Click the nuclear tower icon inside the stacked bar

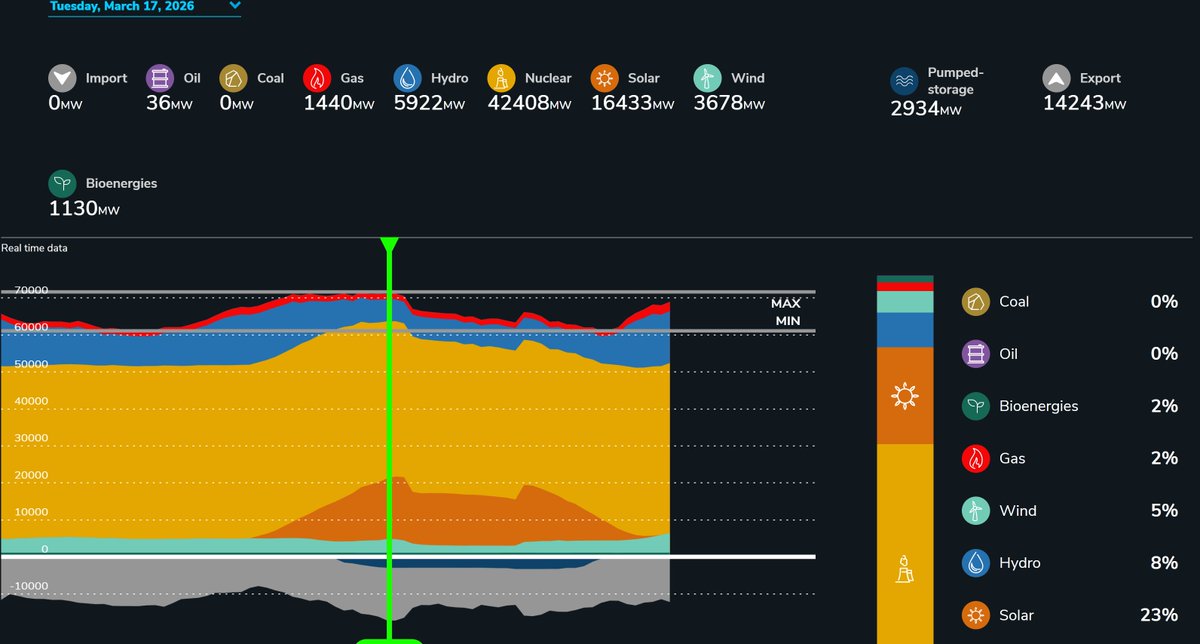(905, 569)
